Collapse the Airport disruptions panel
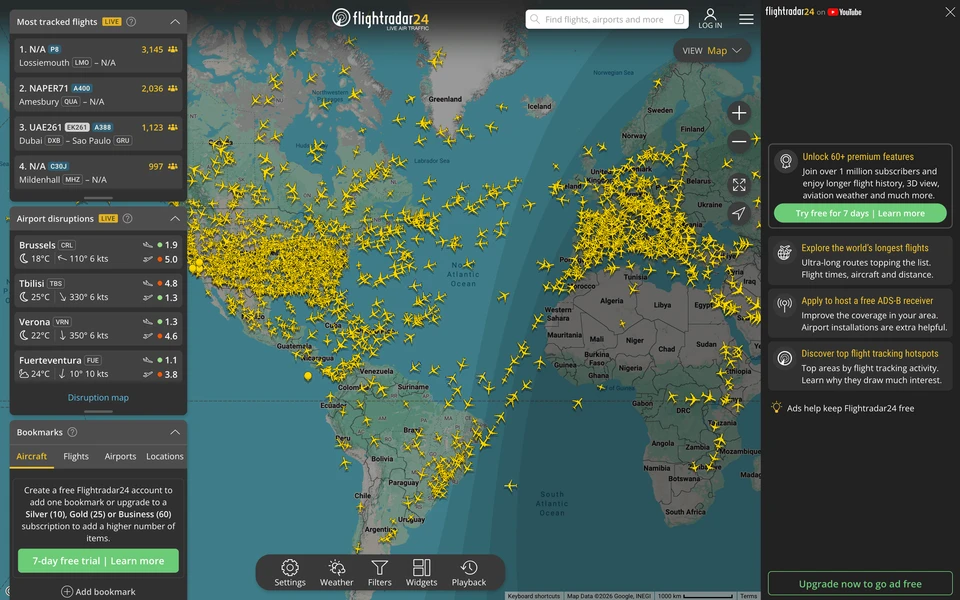The image size is (960, 600). click(x=175, y=219)
